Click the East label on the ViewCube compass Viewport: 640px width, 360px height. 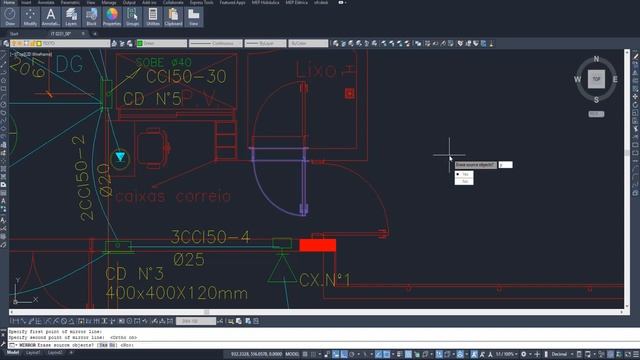(x=615, y=79)
